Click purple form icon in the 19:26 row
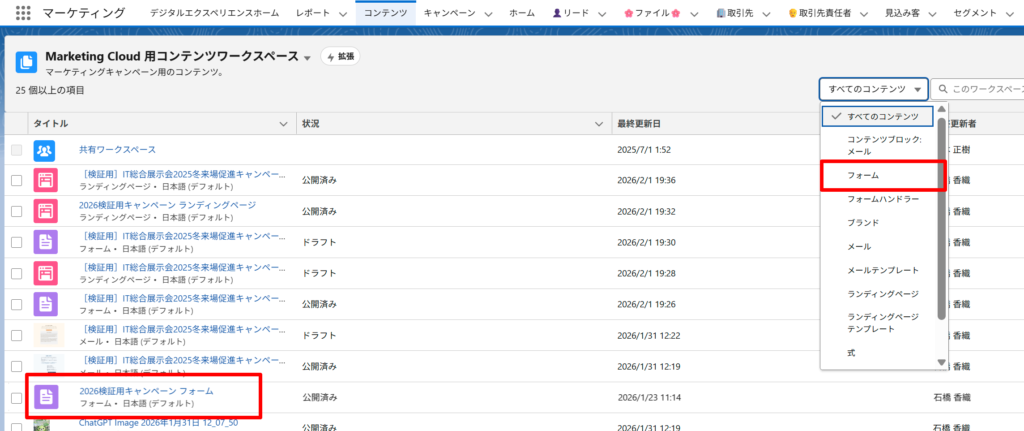Image resolution: width=1024 pixels, height=431 pixels. [x=45, y=304]
